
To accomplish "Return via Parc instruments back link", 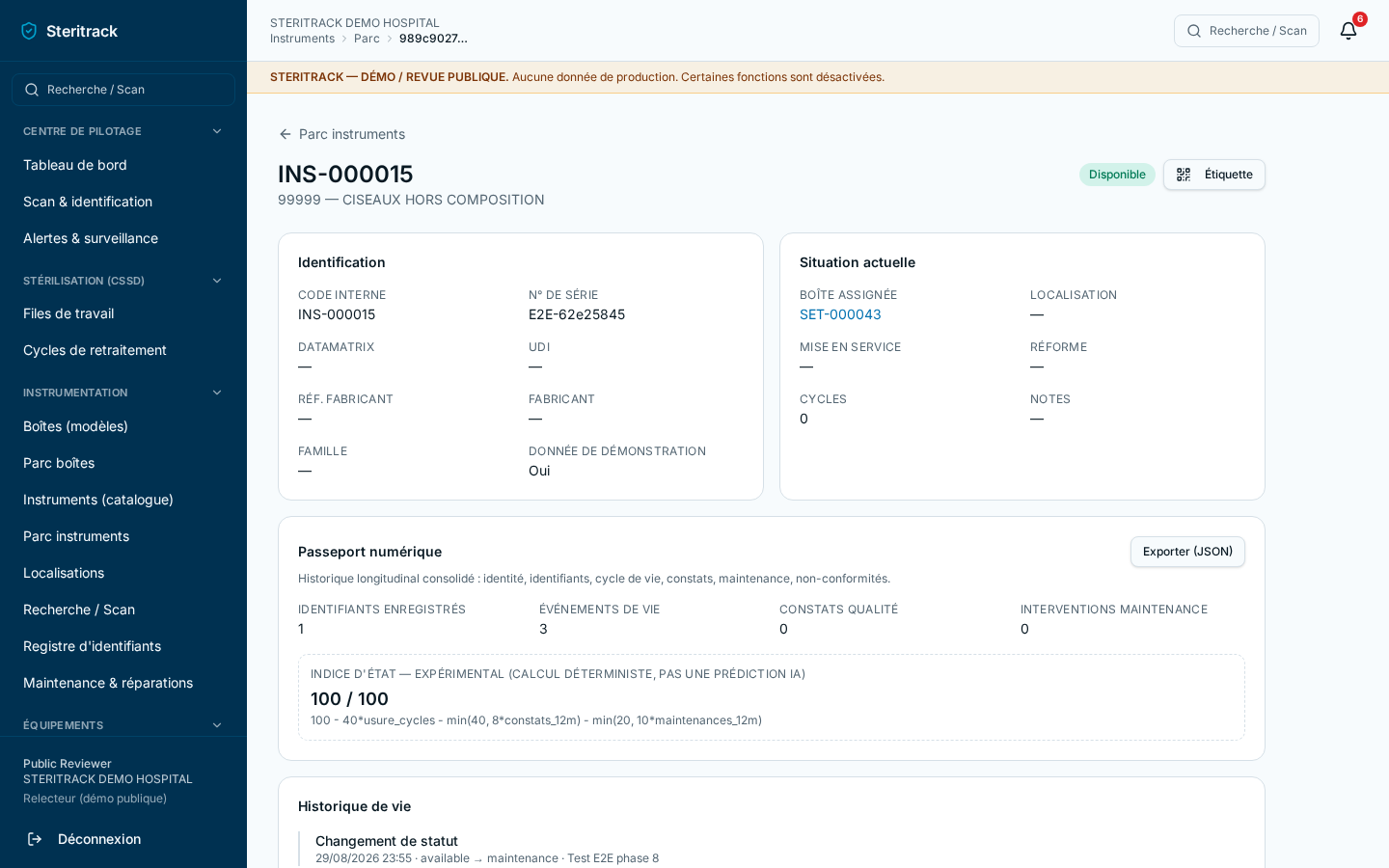I will [x=341, y=134].
